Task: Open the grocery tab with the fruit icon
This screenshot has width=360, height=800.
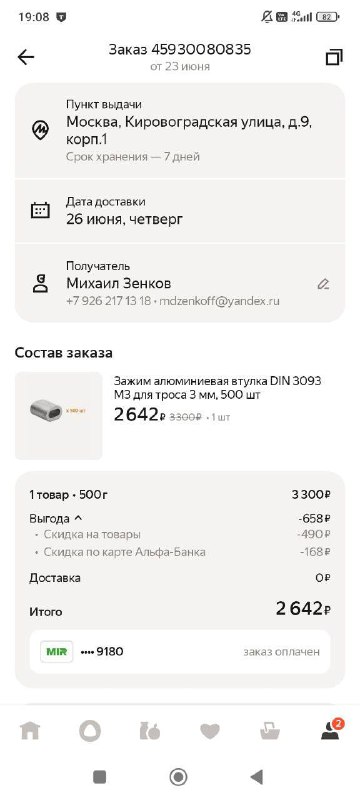Action: tap(150, 732)
